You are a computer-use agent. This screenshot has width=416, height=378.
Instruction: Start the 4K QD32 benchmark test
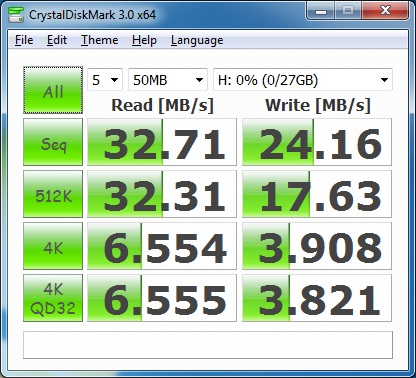53,298
